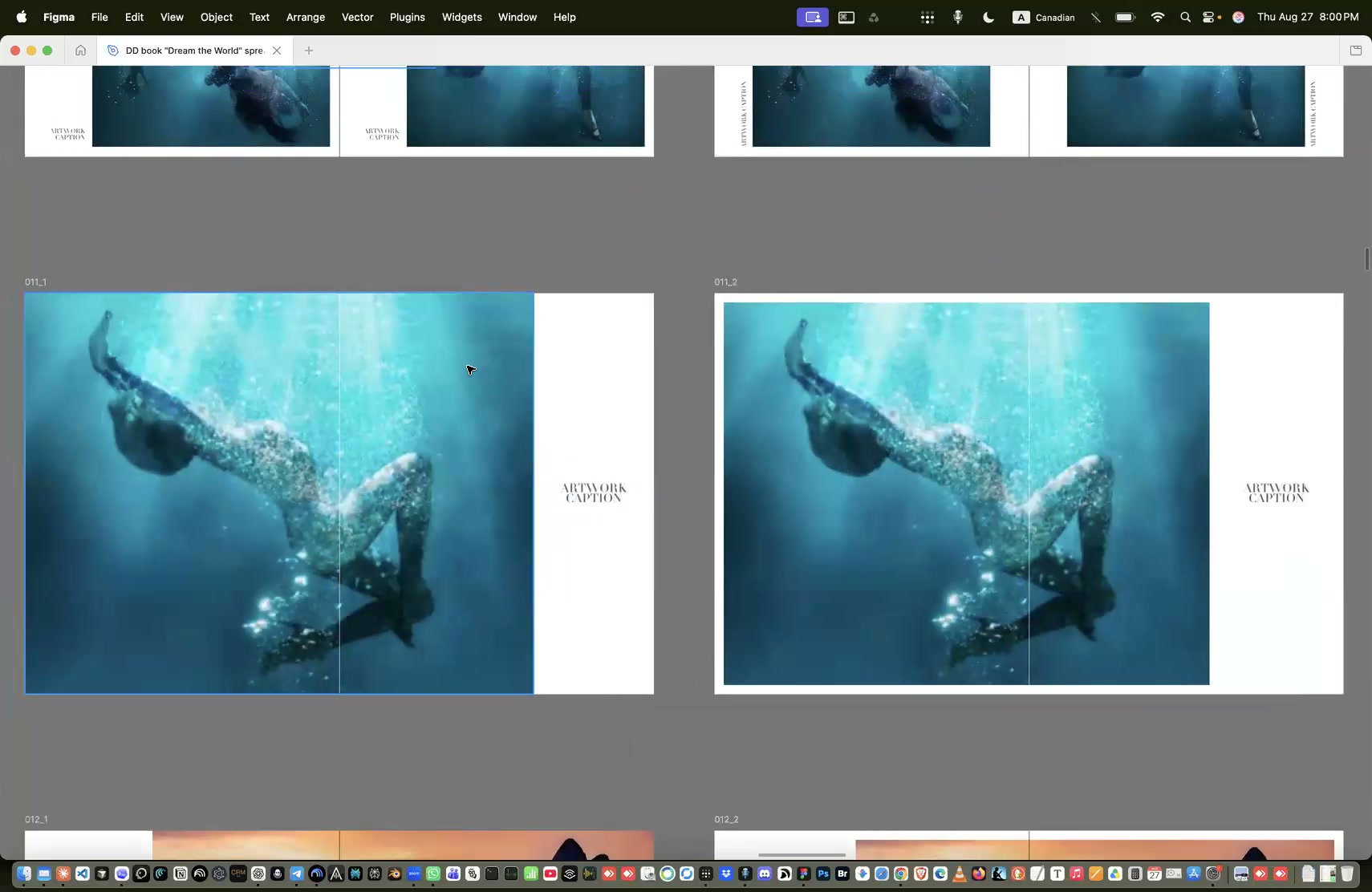Open Figma from the Dock
Viewport: 1372px width, 892px height.
(x=803, y=874)
